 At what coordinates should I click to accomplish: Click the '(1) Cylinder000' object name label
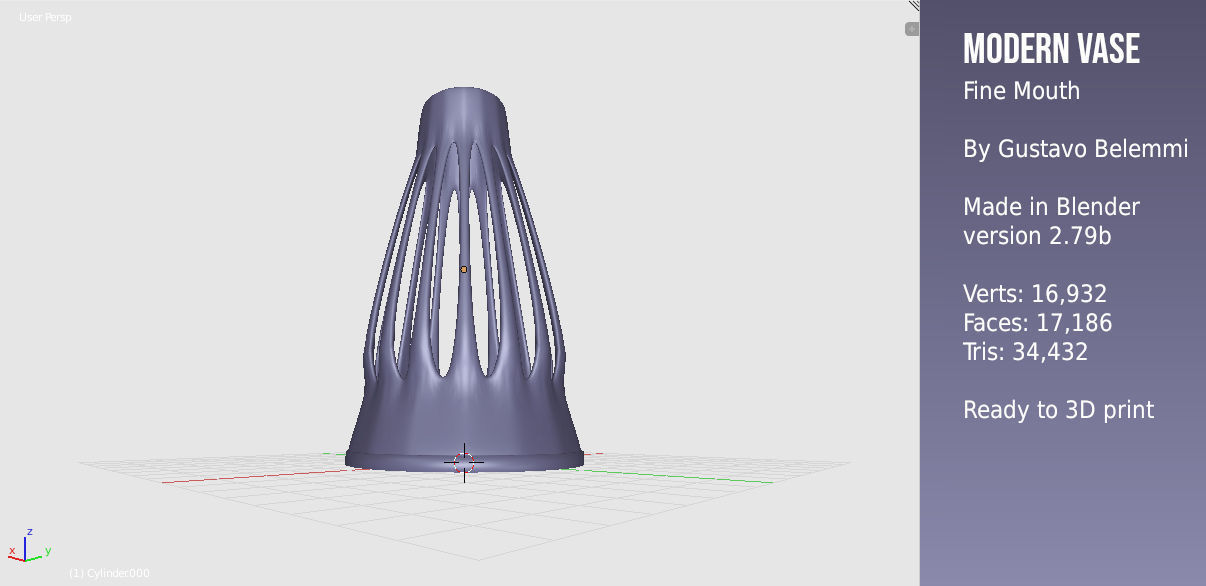(109, 573)
